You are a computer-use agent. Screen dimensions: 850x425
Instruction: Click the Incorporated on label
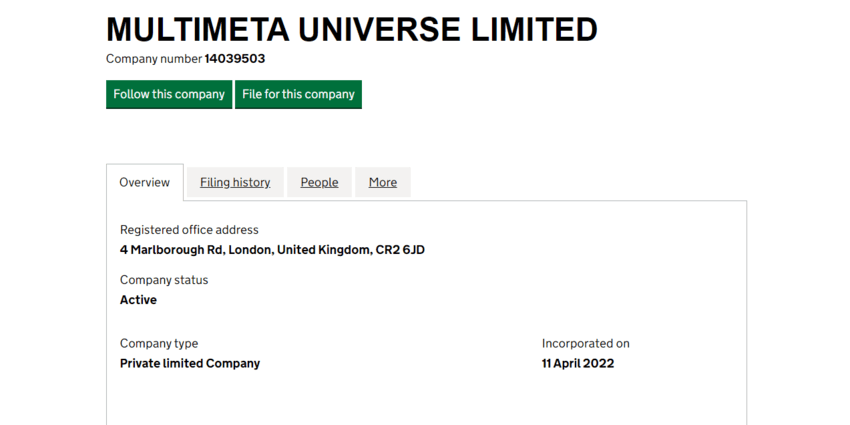586,343
